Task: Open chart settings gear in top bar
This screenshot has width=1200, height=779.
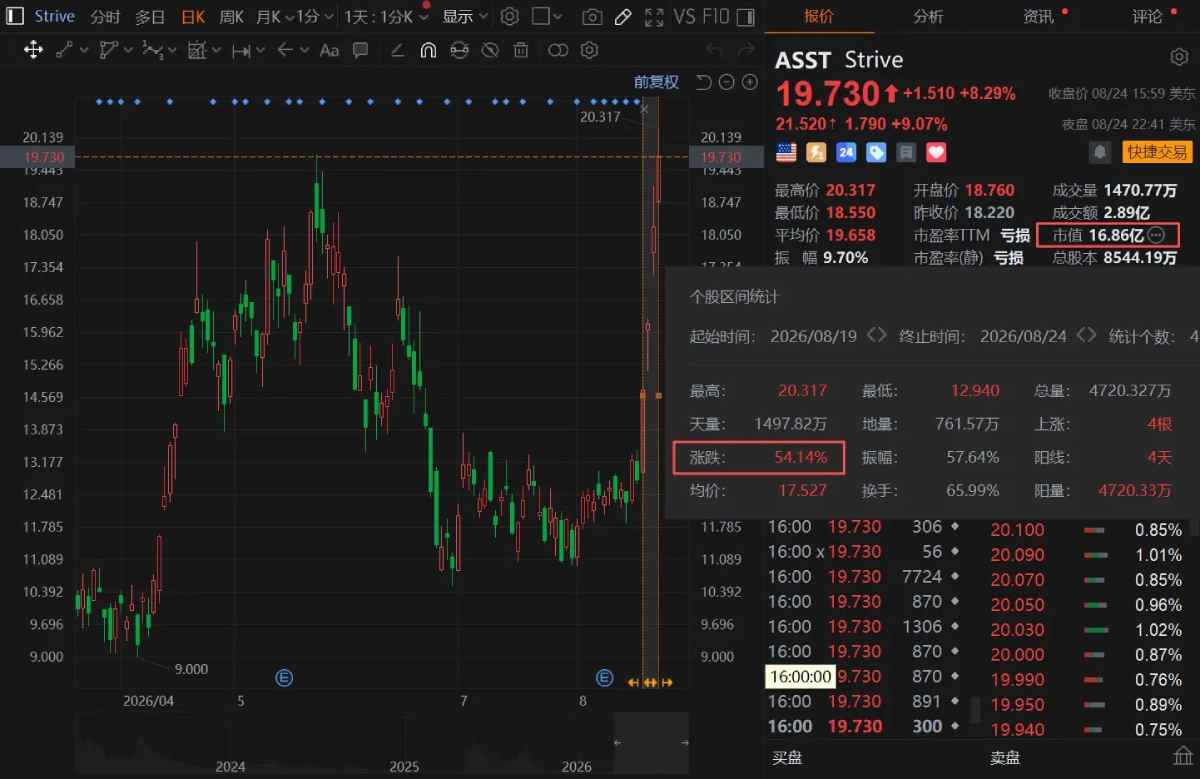Action: click(509, 17)
